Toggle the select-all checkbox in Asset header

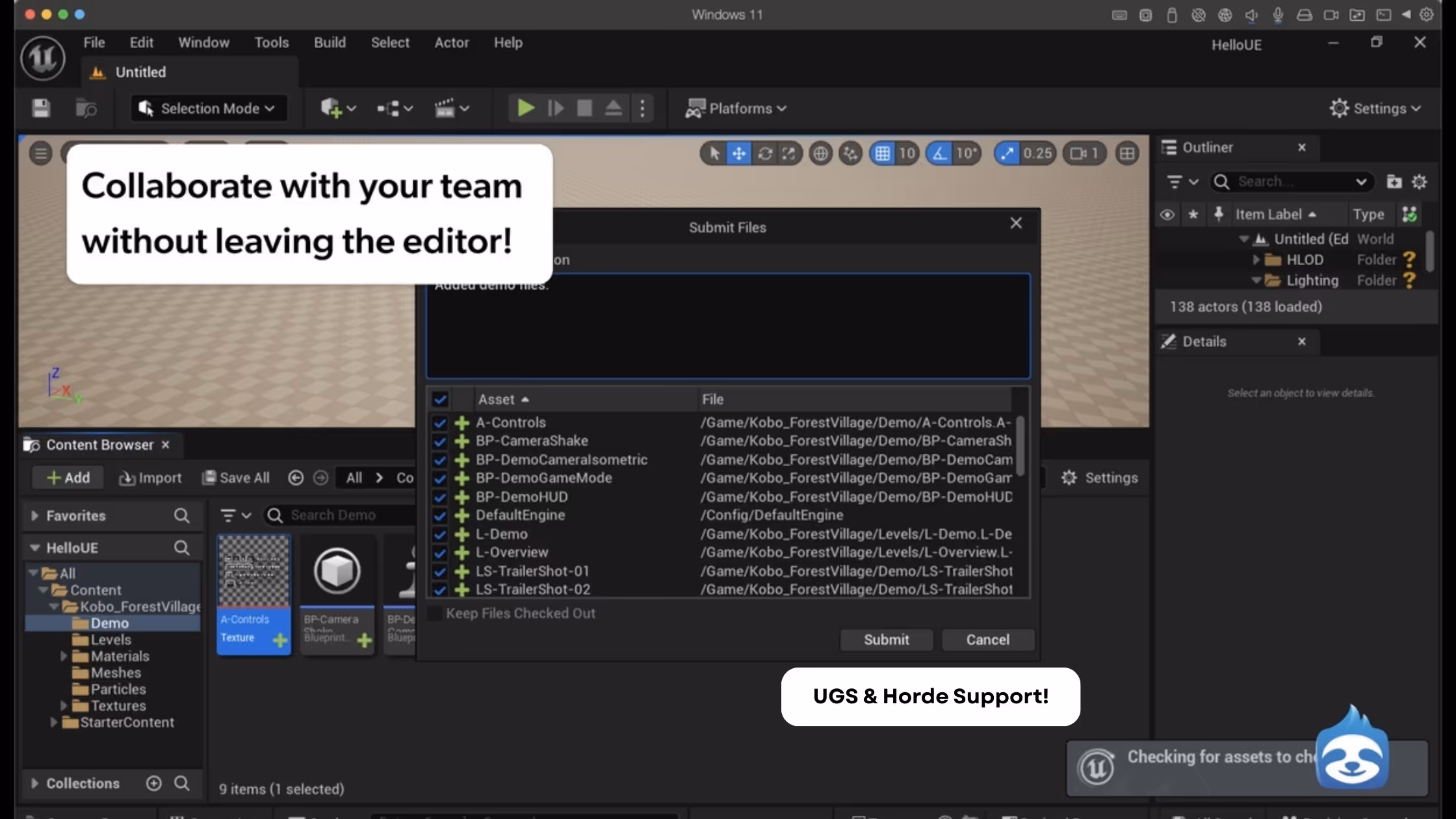coord(440,399)
